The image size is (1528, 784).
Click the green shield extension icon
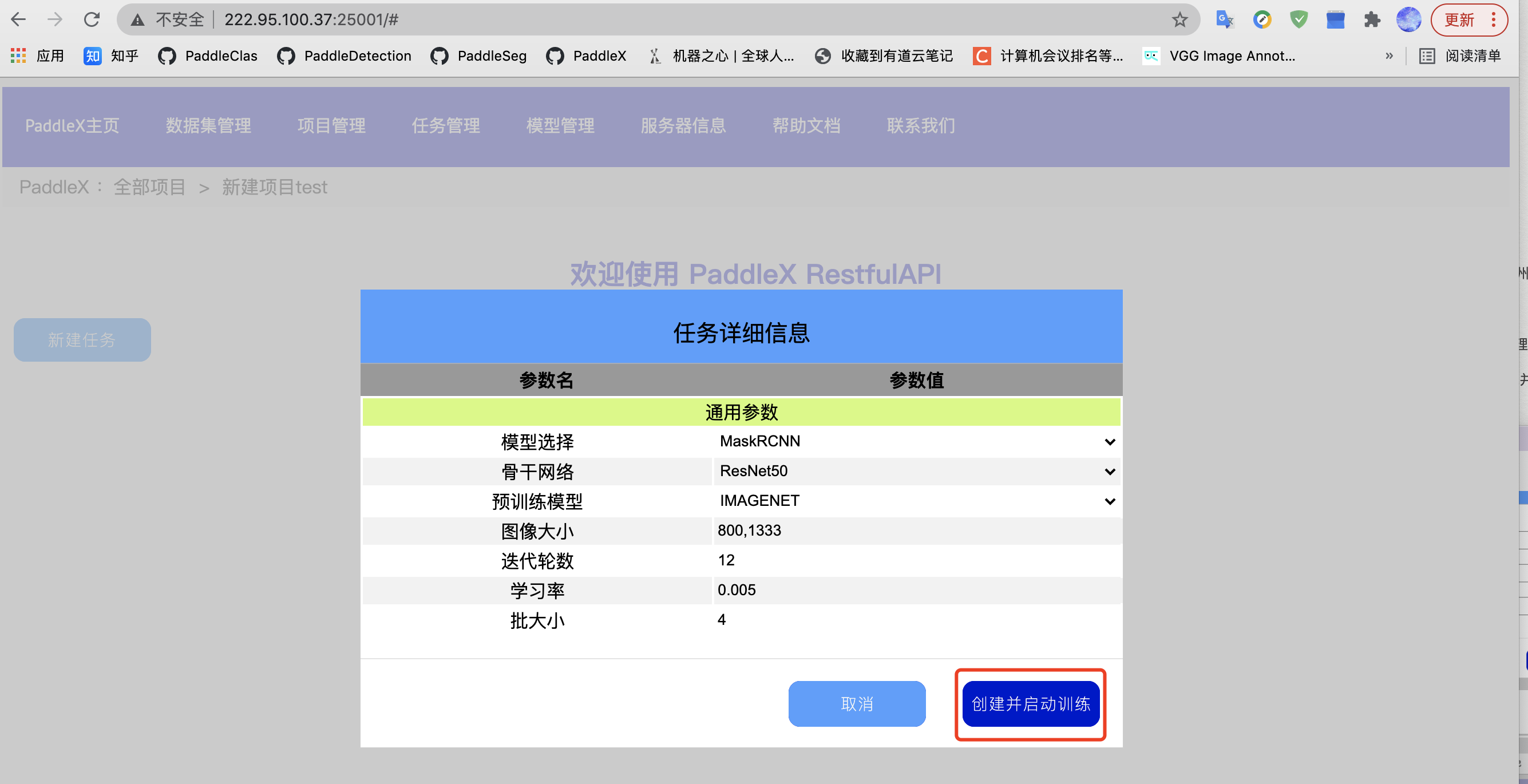click(1299, 19)
